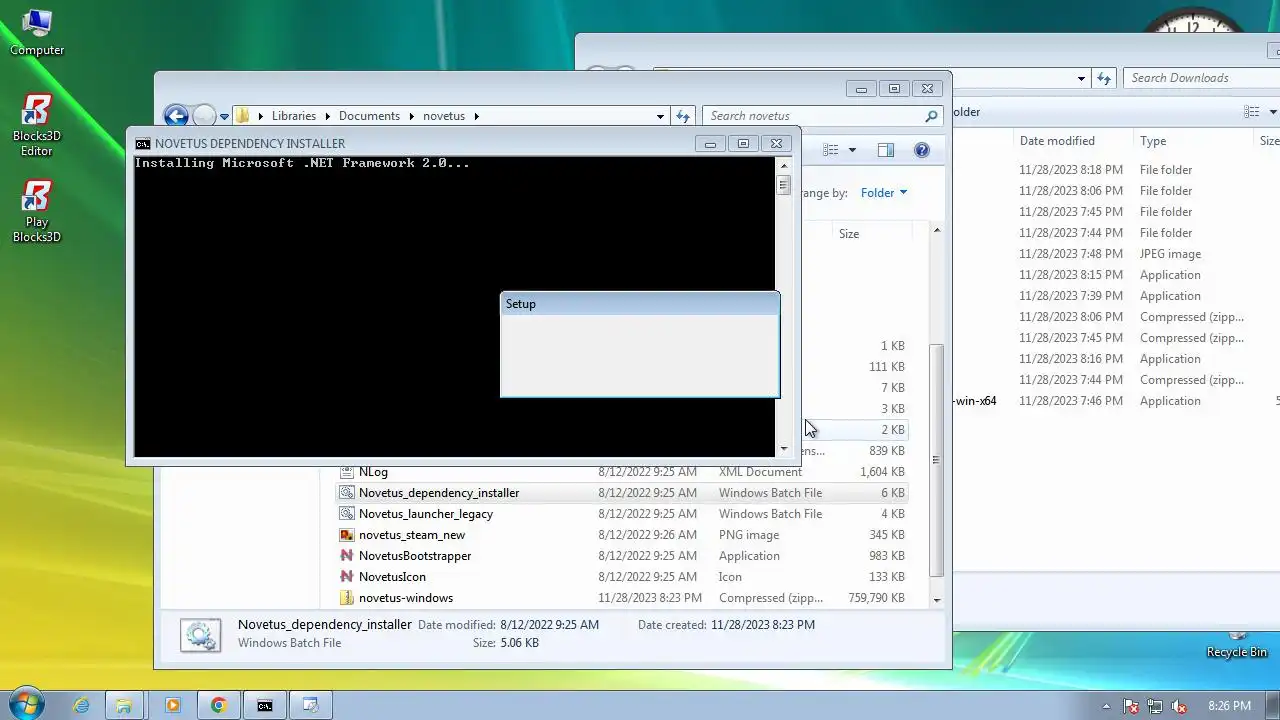Image resolution: width=1280 pixels, height=720 pixels.
Task: Click the command prompt taskbar button
Action: point(265,705)
